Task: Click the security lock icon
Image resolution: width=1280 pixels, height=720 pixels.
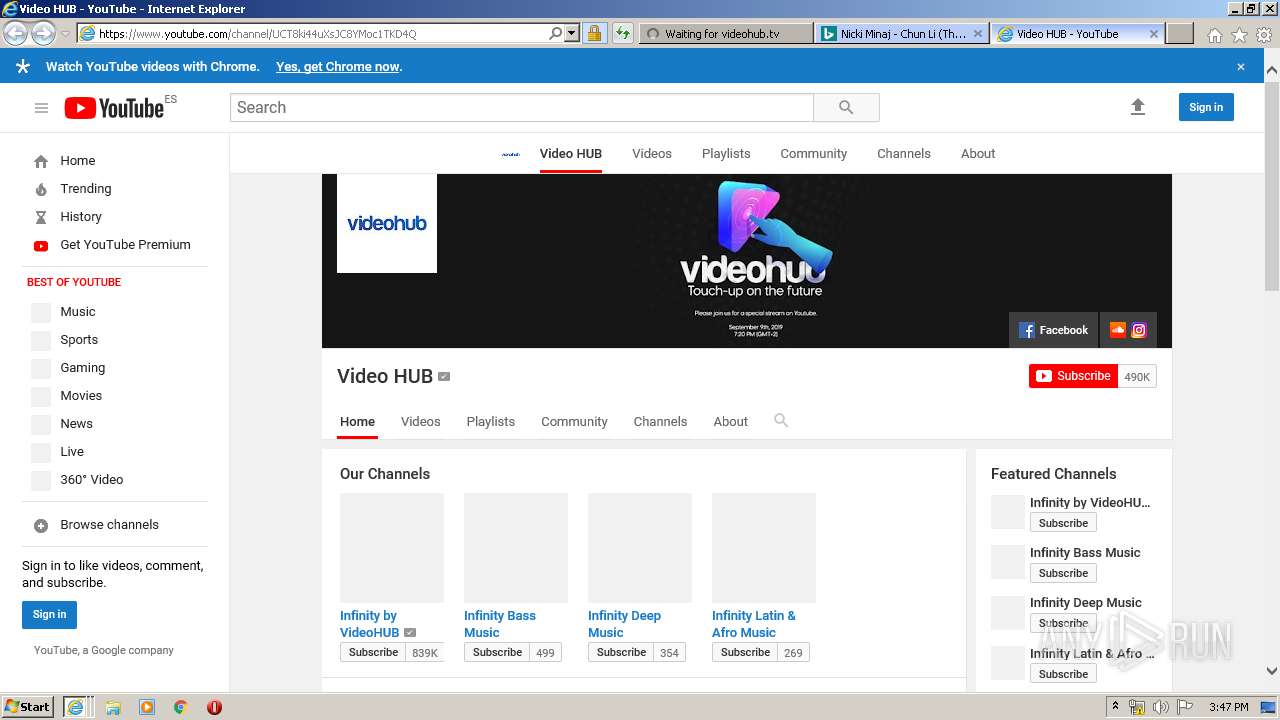Action: point(594,33)
